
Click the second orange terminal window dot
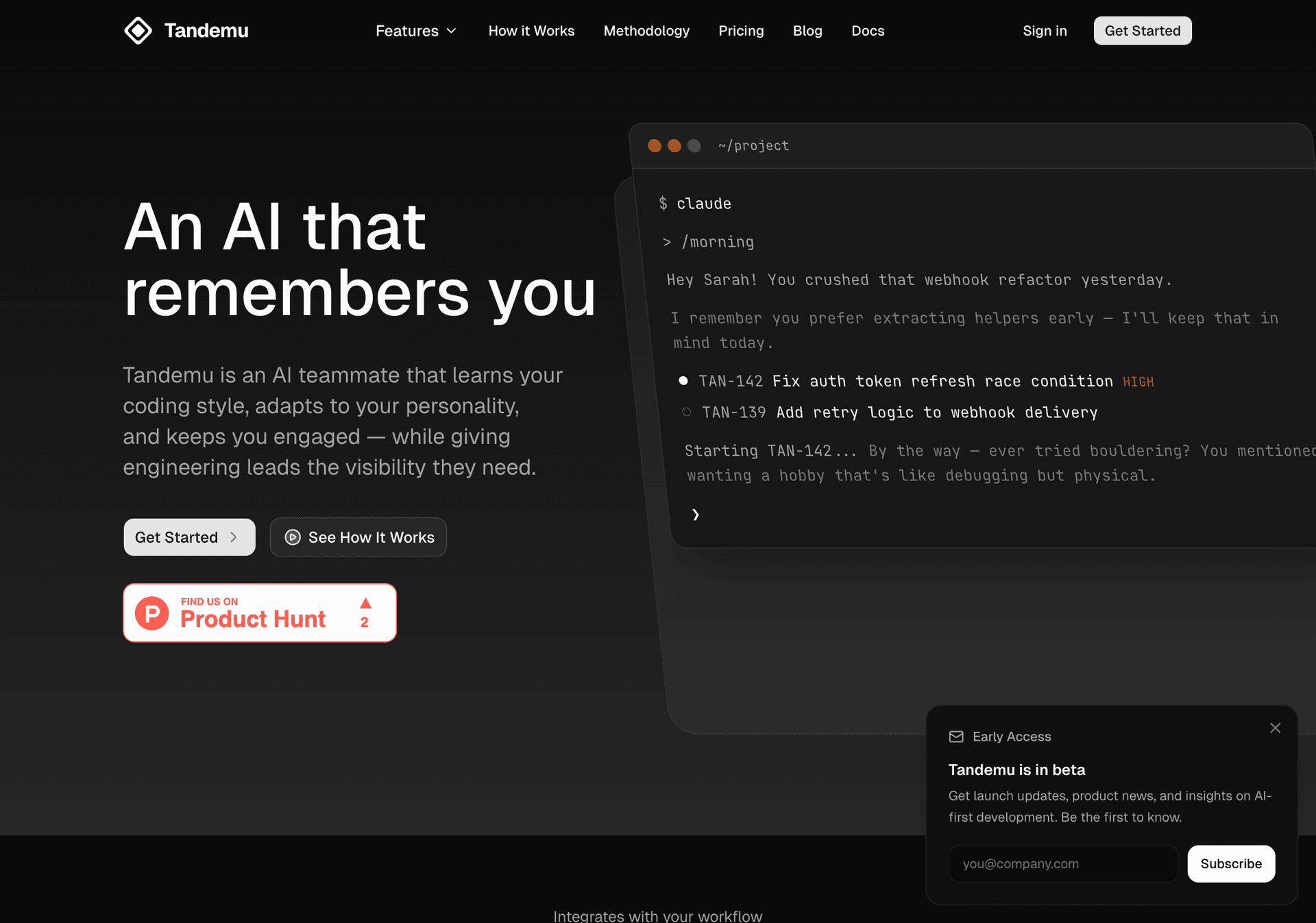point(674,146)
